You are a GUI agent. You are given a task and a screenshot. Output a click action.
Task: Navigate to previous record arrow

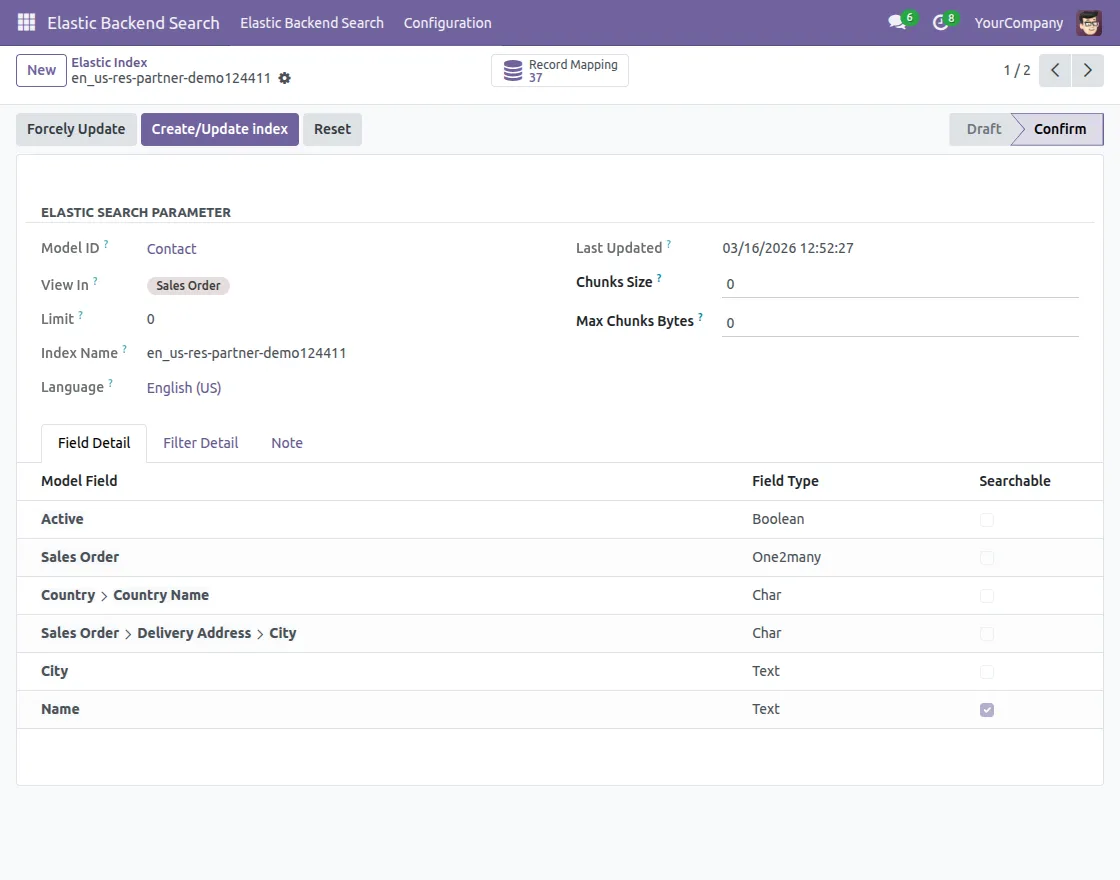click(x=1055, y=70)
